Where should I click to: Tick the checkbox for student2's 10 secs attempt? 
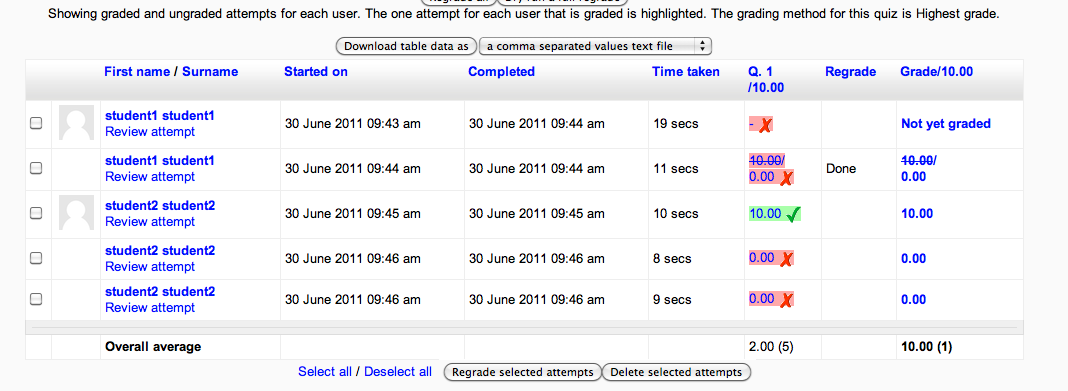(x=36, y=213)
